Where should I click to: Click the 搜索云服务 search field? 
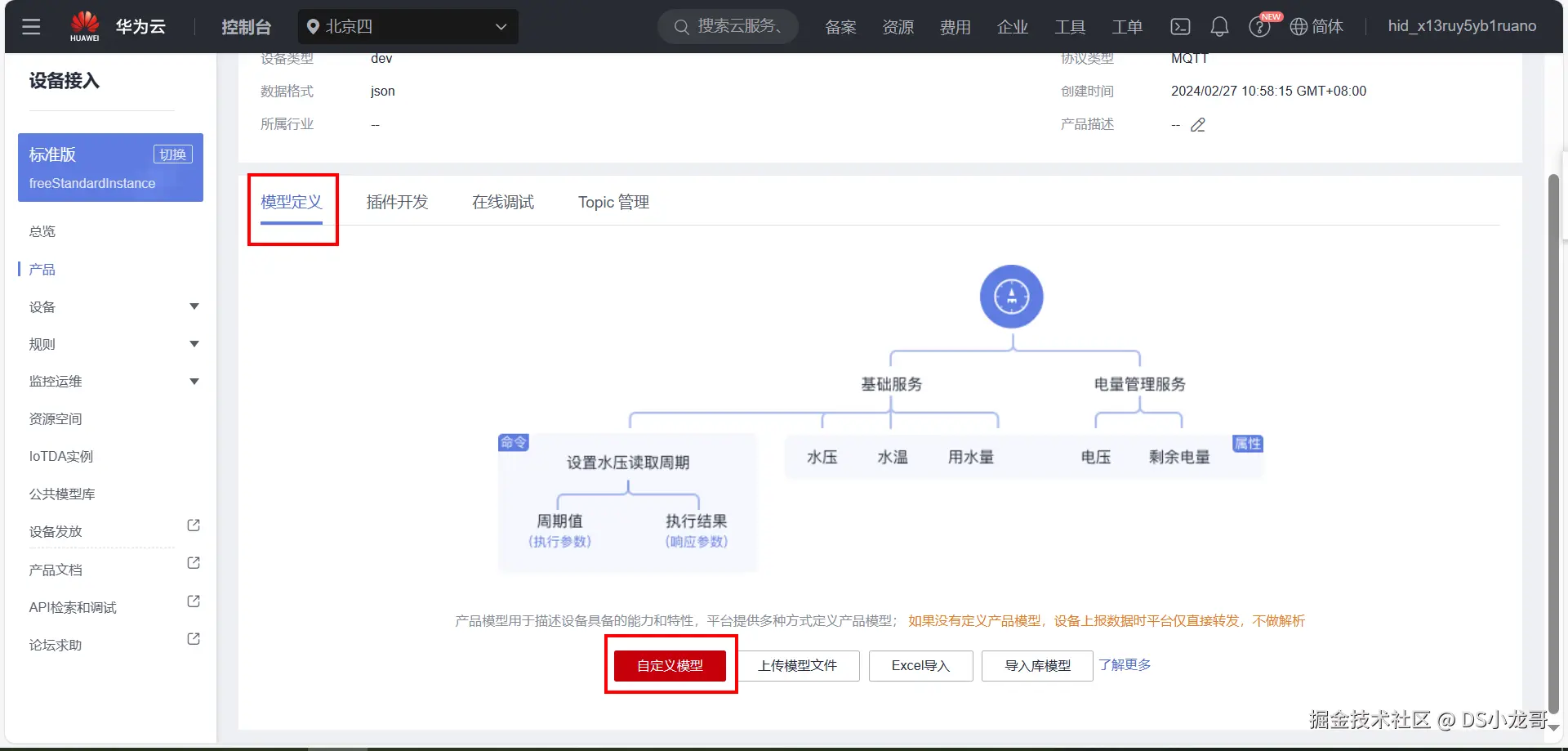pos(728,27)
